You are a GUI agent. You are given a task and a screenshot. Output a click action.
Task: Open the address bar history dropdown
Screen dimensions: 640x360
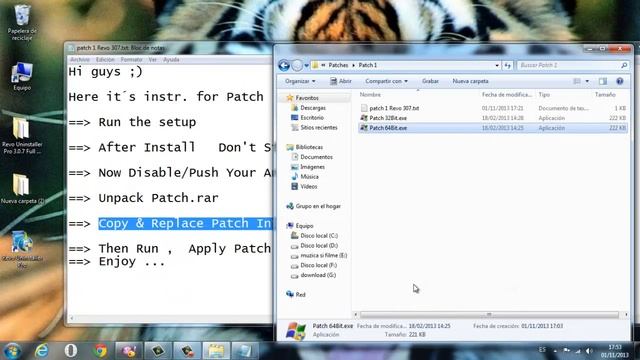[x=497, y=65]
